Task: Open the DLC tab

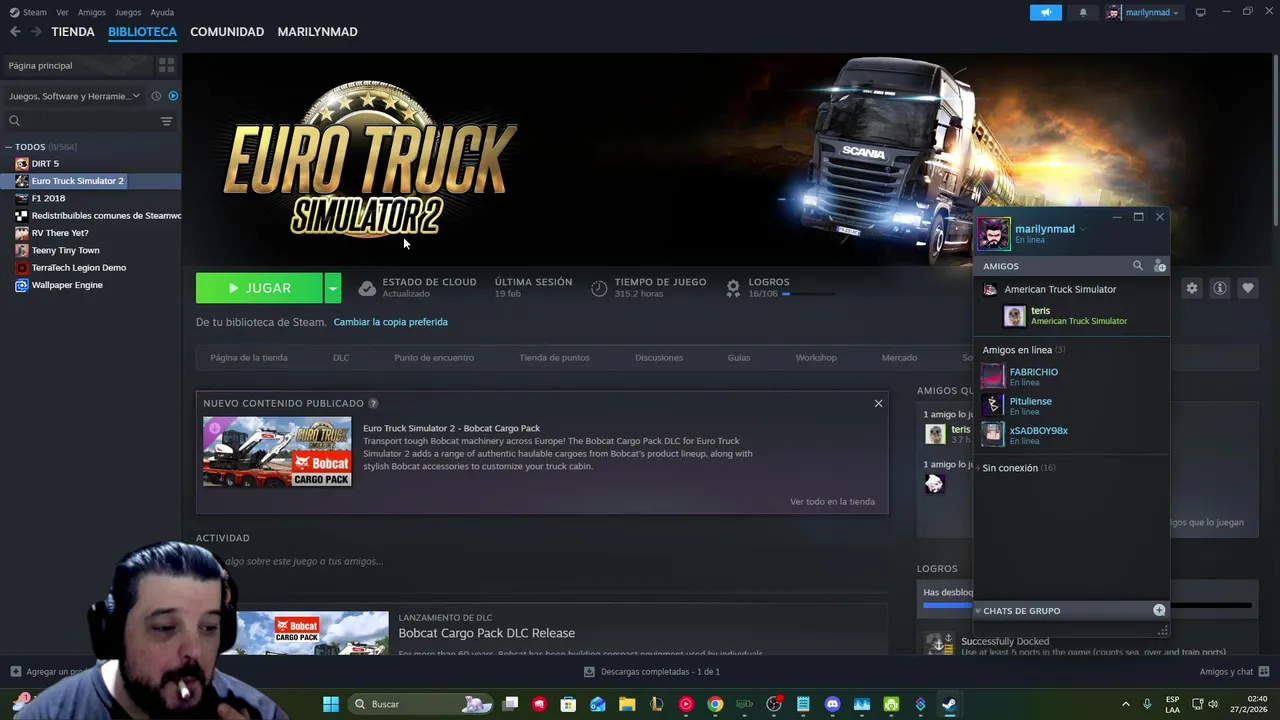Action: [341, 358]
